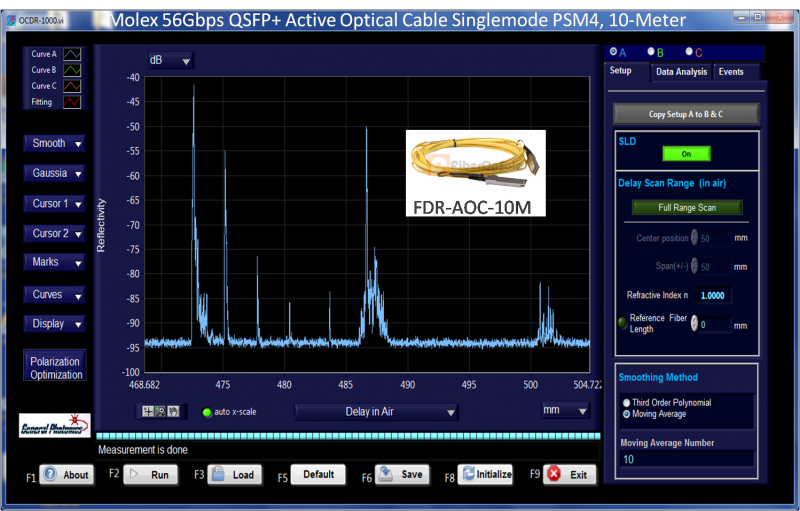Screen dimensions: 800x511
Task: Click the Span value field
Action: (715, 267)
